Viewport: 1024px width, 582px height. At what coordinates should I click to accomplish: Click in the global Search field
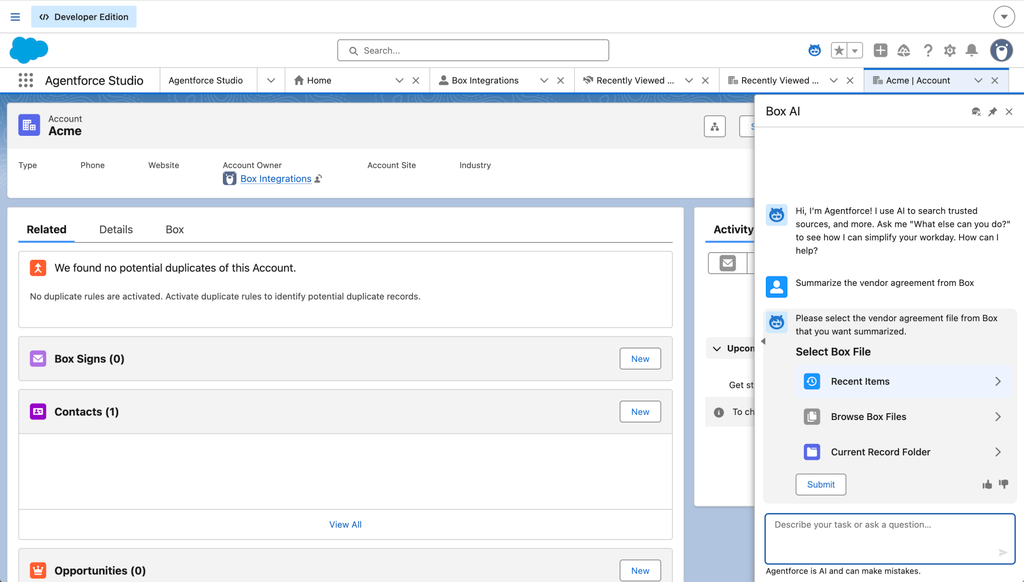tap(473, 50)
